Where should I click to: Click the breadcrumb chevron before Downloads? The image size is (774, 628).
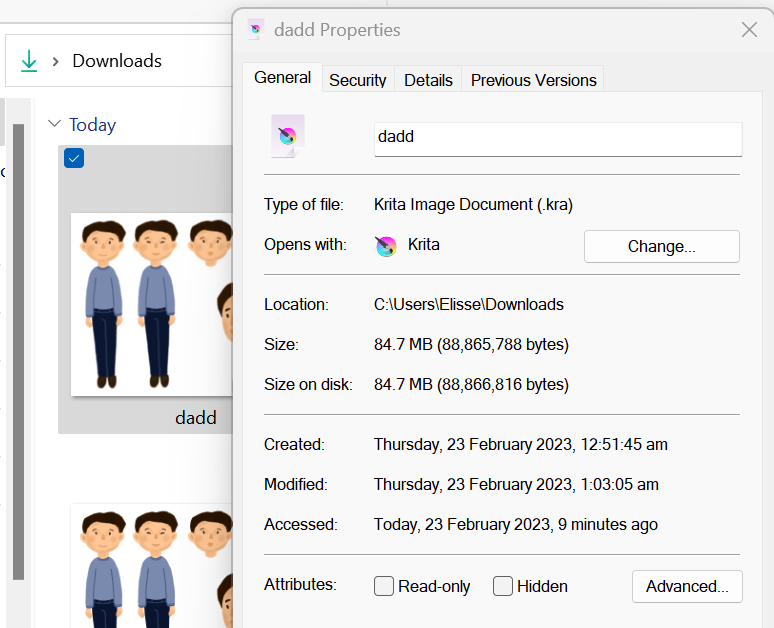point(56,61)
